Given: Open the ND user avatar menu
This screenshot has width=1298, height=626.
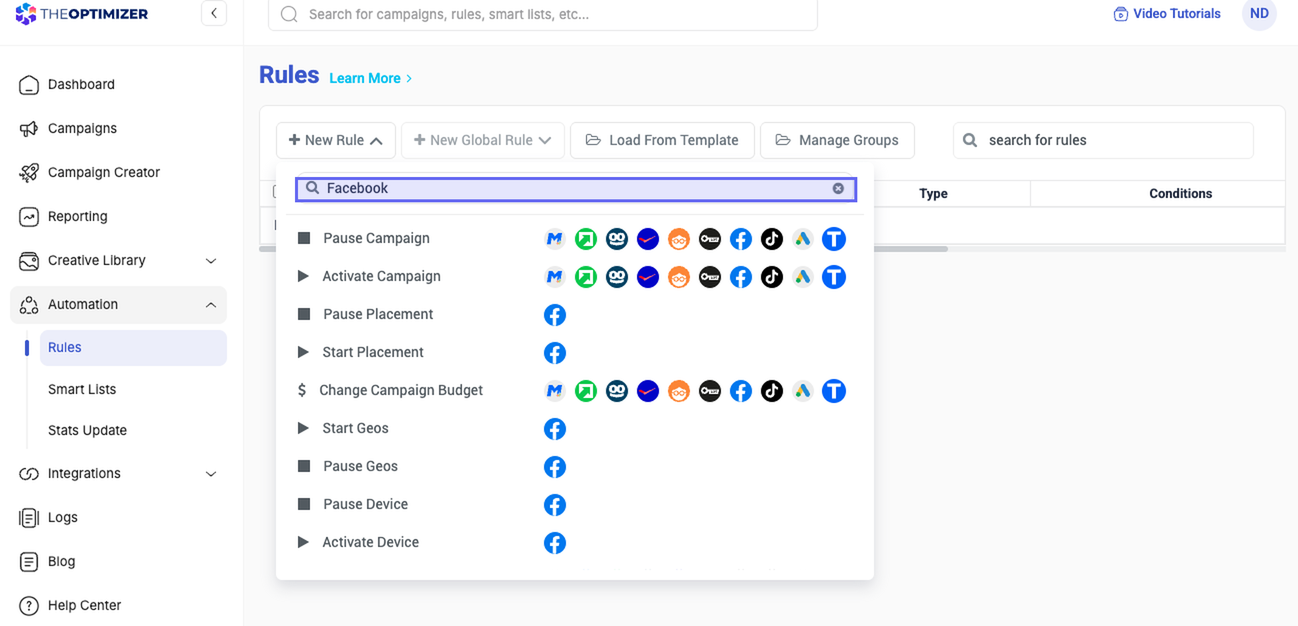Looking at the screenshot, I should (x=1259, y=14).
